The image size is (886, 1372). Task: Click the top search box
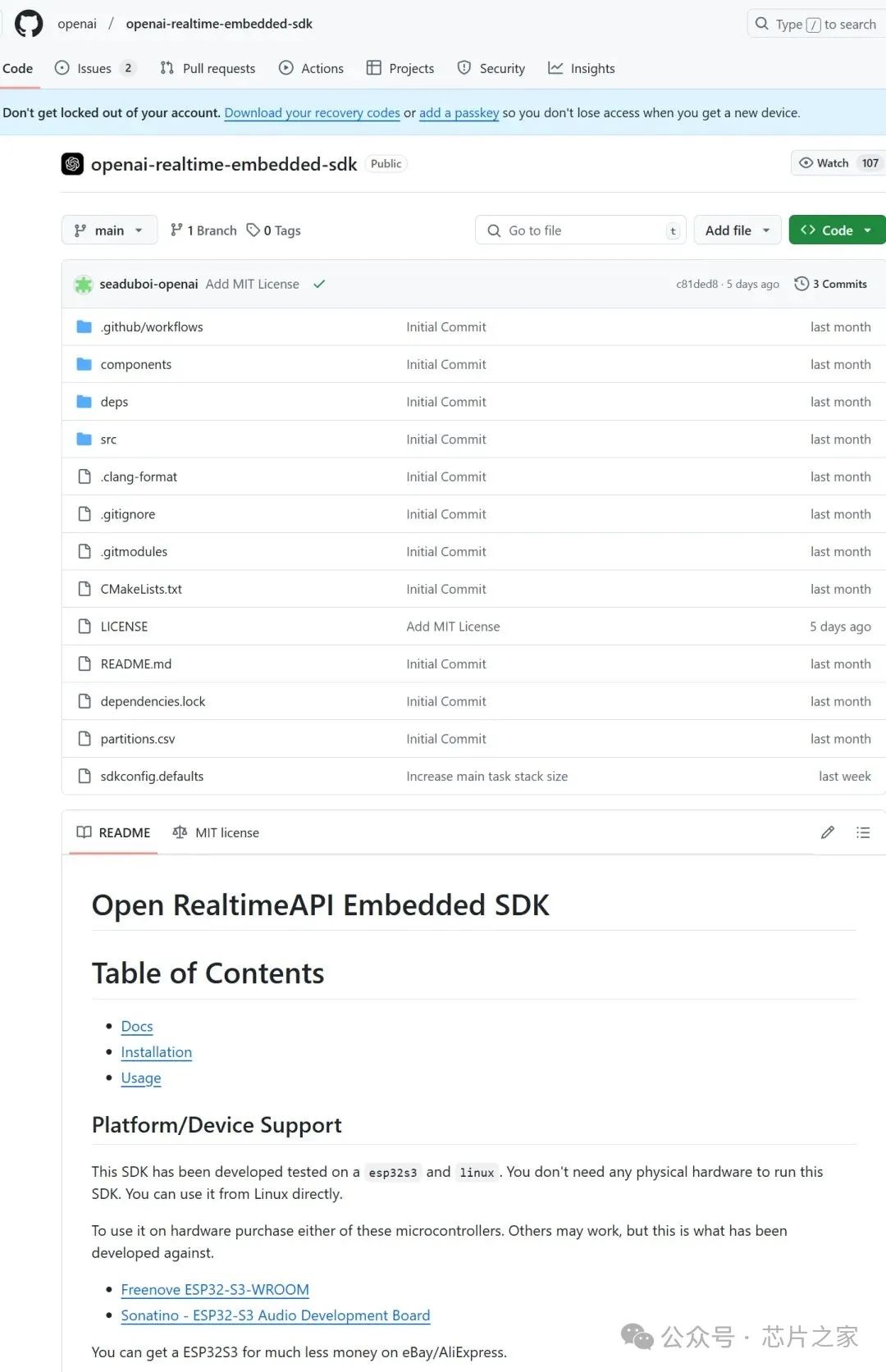point(816,25)
